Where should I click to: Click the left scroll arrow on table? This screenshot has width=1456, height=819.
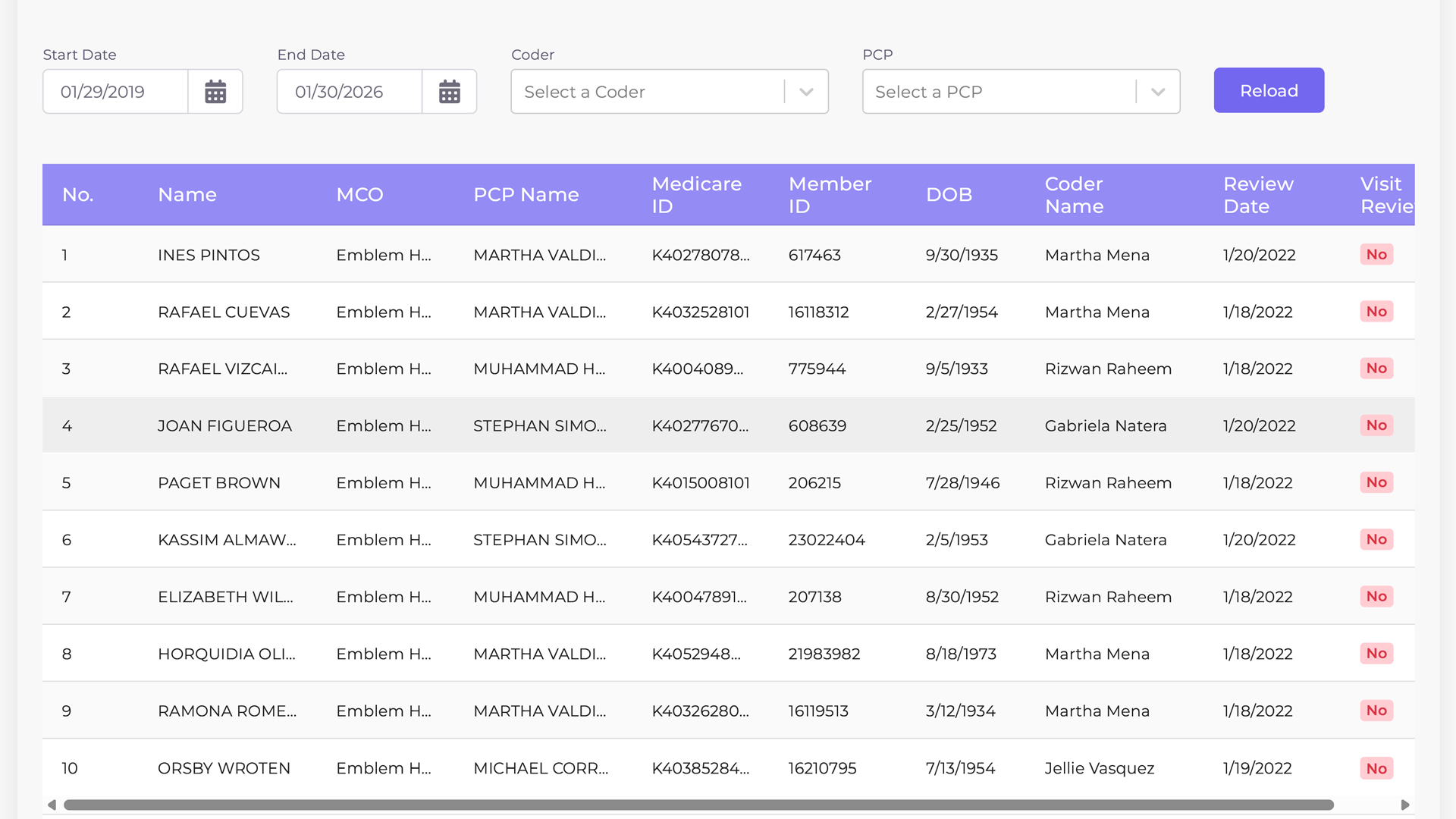52,805
